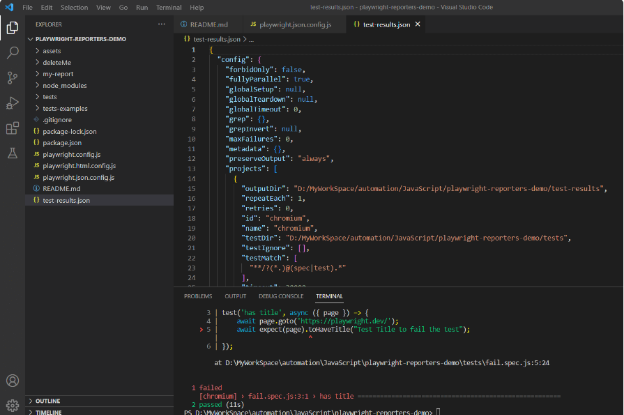The height and width of the screenshot is (415, 624).
Task: Switch to the DEBUG CONSOLE panel tab
Action: 281,296
